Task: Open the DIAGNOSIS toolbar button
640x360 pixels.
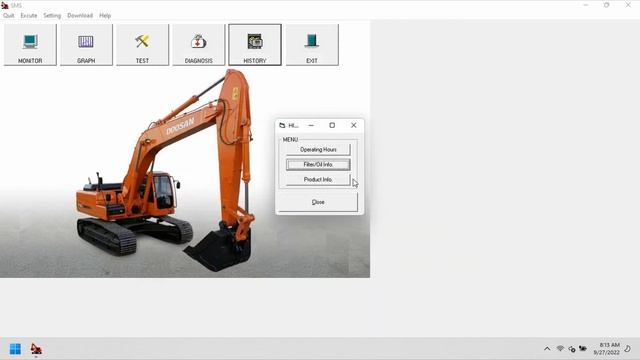Action: click(x=198, y=45)
